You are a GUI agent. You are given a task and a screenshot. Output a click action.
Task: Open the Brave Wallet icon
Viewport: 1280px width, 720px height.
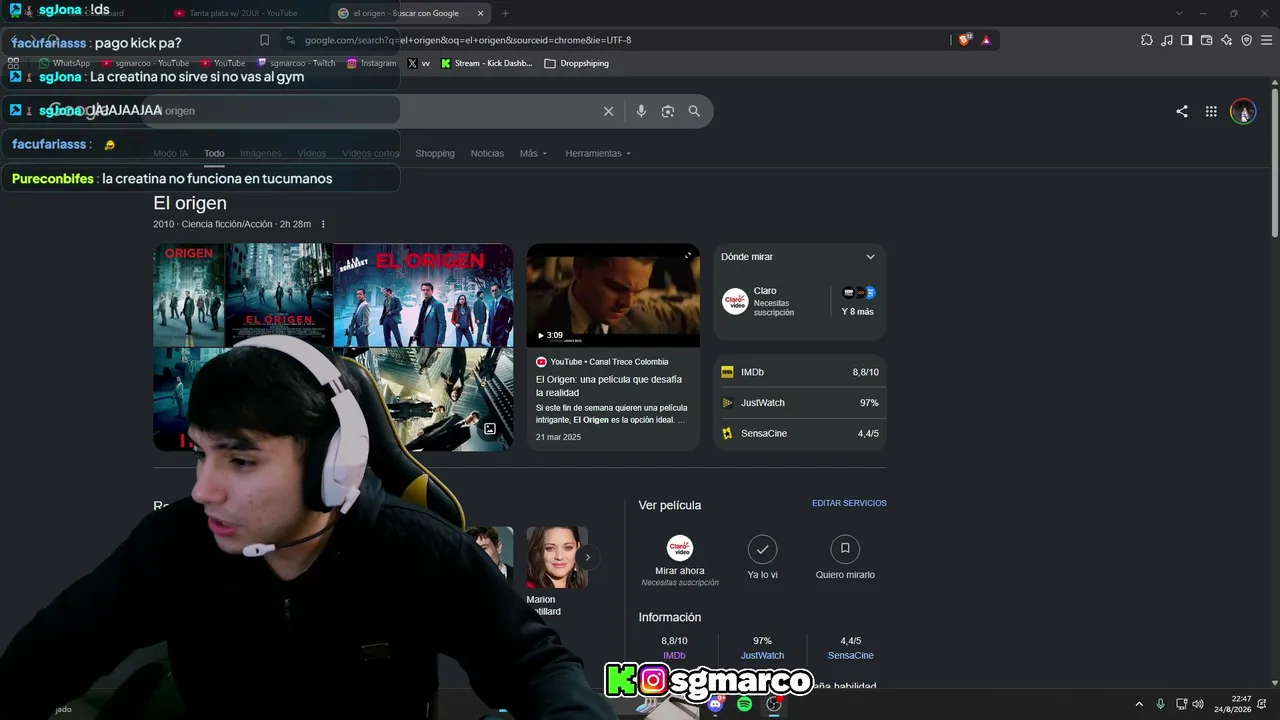click(1206, 40)
